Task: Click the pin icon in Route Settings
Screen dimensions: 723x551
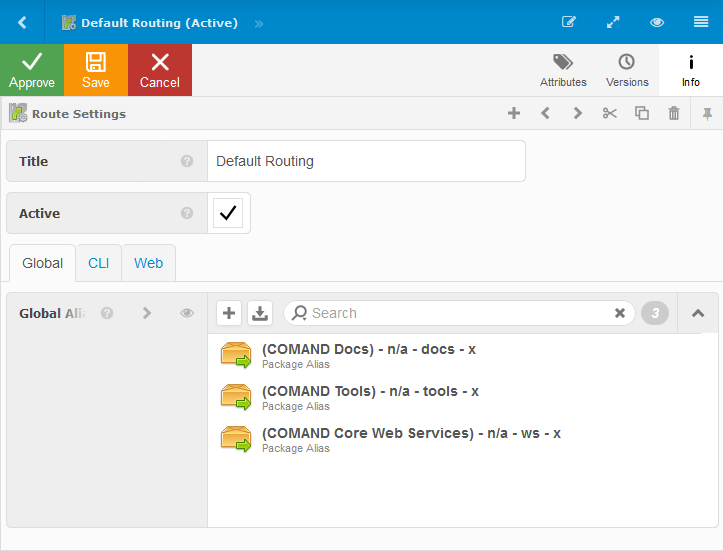Action: tap(707, 114)
